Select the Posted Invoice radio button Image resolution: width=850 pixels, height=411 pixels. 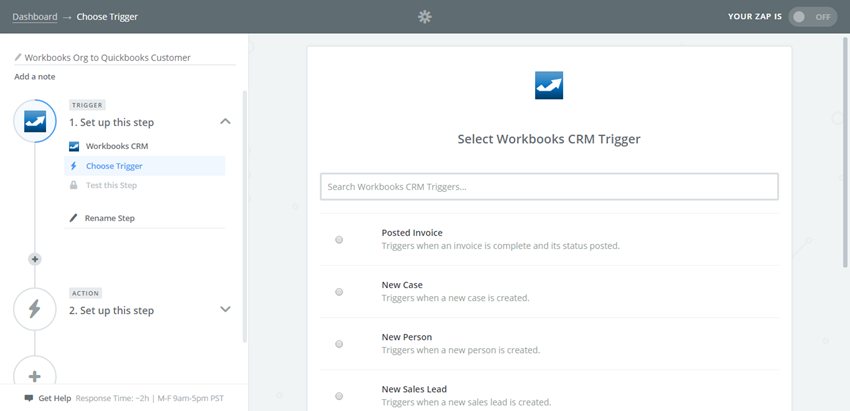(x=339, y=240)
